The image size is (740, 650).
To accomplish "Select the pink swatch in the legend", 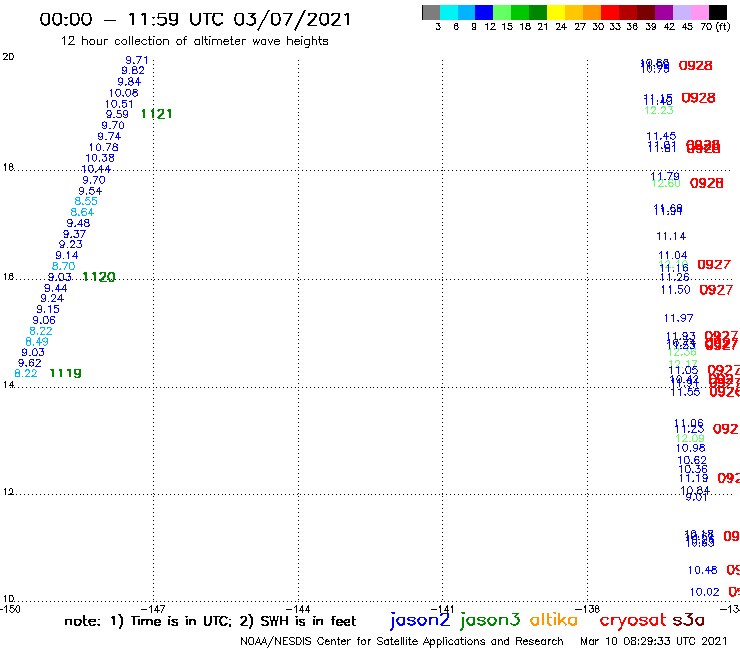I will point(700,12).
